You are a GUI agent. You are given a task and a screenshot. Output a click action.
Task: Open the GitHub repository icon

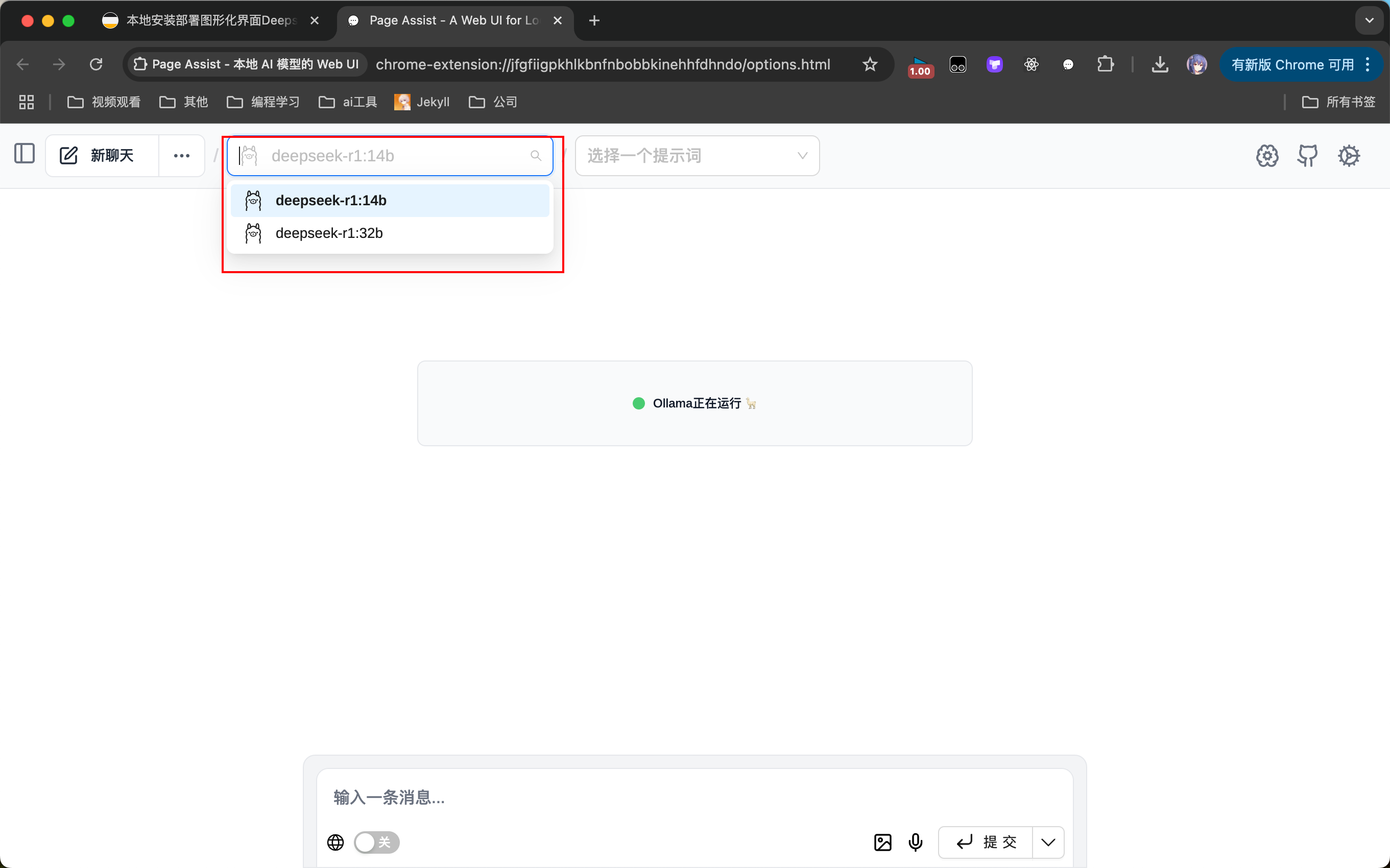(1307, 156)
